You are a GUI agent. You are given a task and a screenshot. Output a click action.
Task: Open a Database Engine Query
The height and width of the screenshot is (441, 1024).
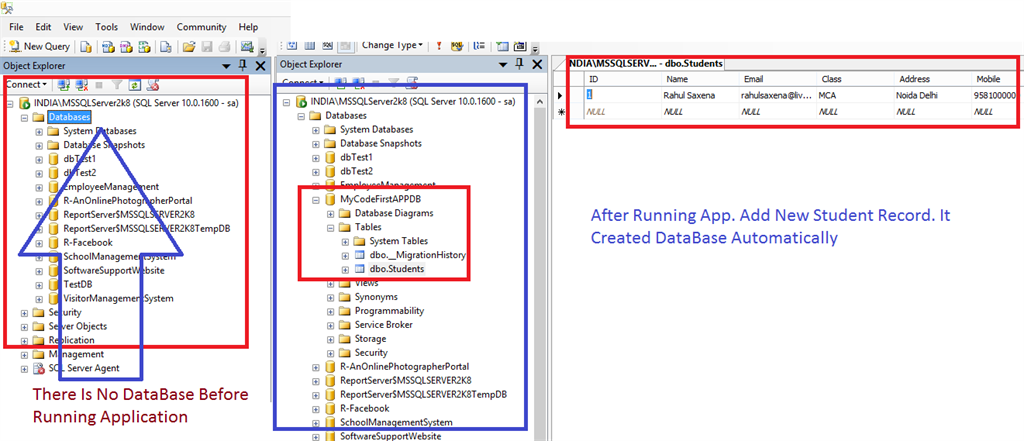(x=86, y=46)
